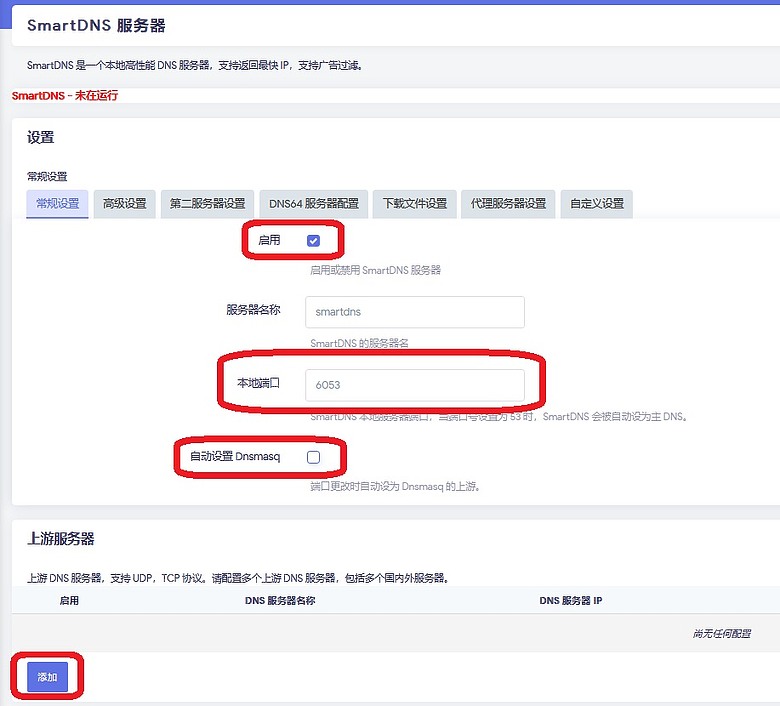Screen dimensions: 780x706
Task: Click the SmartDNS - 未在运行 status text
Action: [65, 96]
